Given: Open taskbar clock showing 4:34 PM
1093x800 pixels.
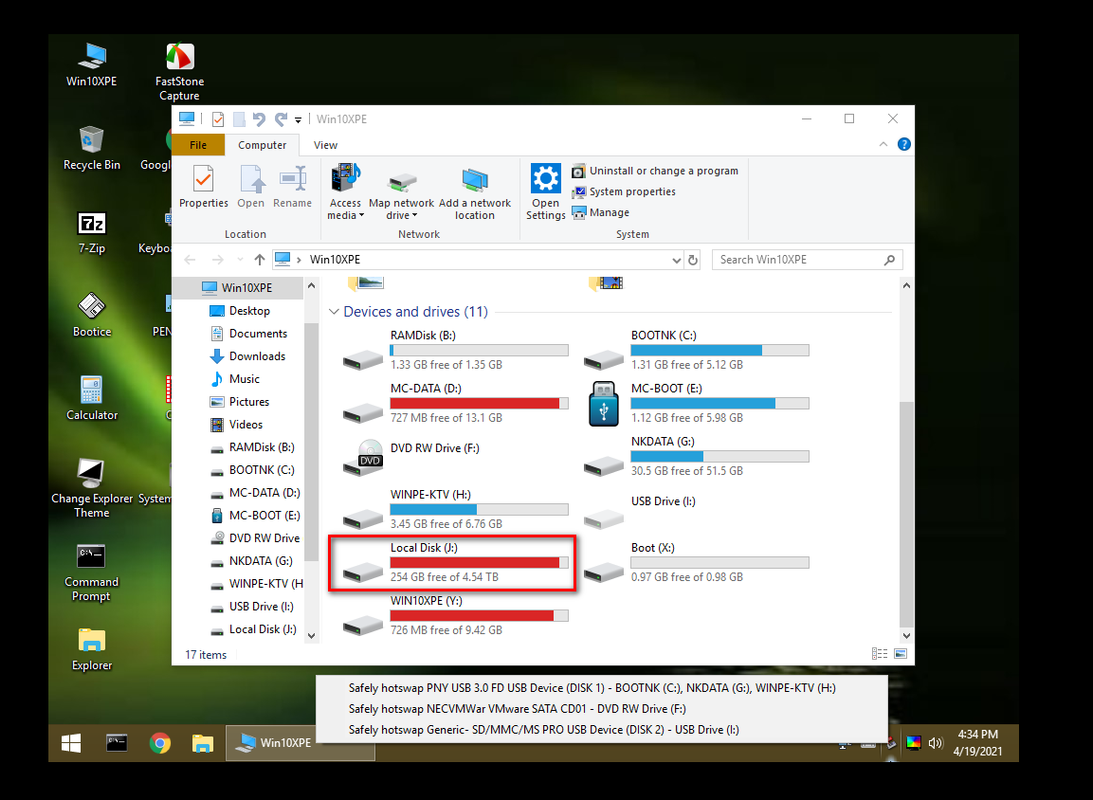Looking at the screenshot, I should [977, 743].
